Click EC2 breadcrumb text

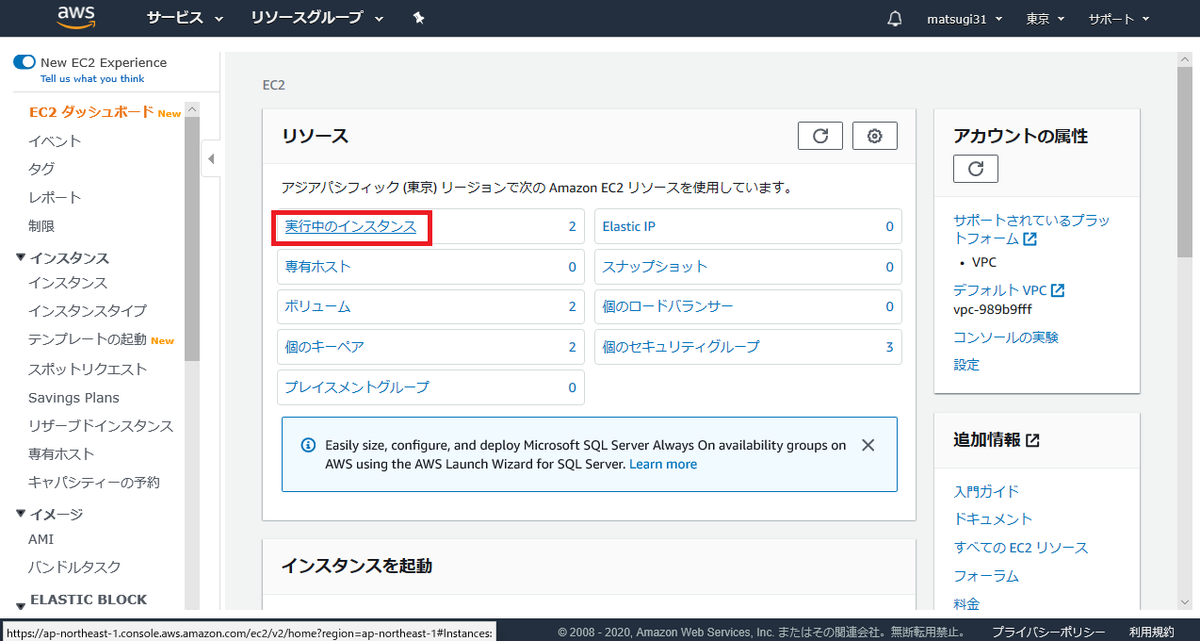point(274,86)
